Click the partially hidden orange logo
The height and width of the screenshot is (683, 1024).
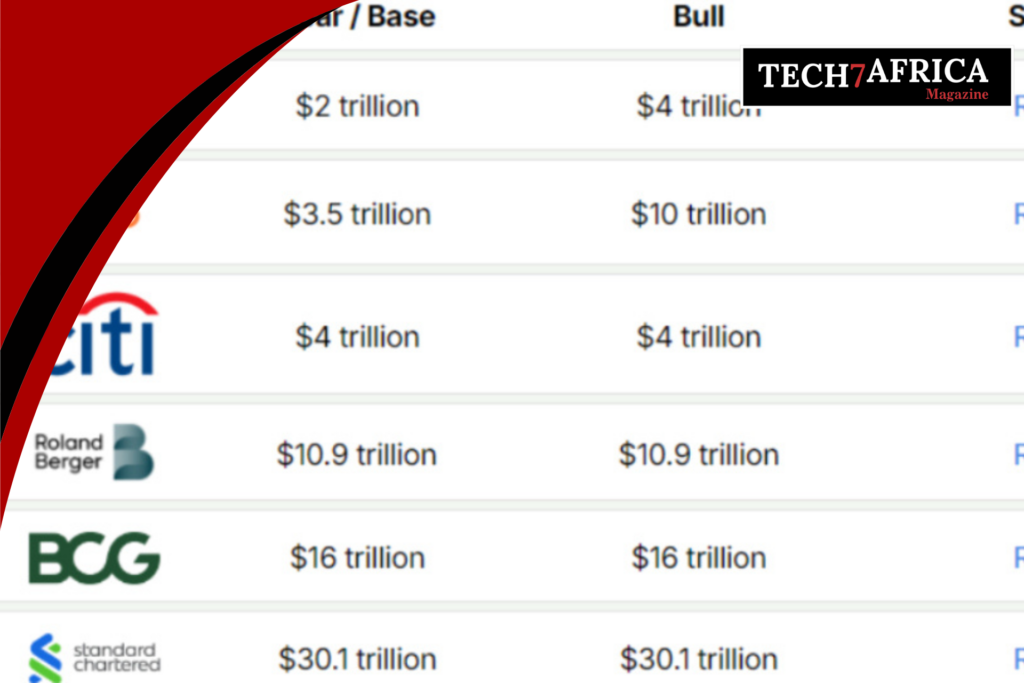tap(133, 217)
